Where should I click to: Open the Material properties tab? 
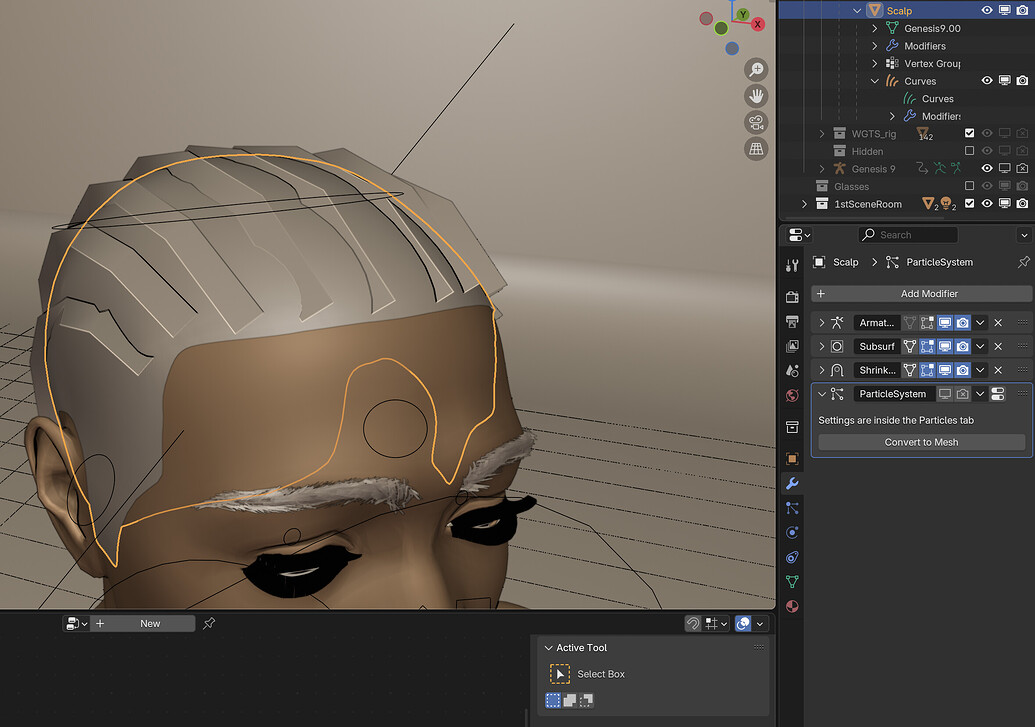[x=792, y=606]
